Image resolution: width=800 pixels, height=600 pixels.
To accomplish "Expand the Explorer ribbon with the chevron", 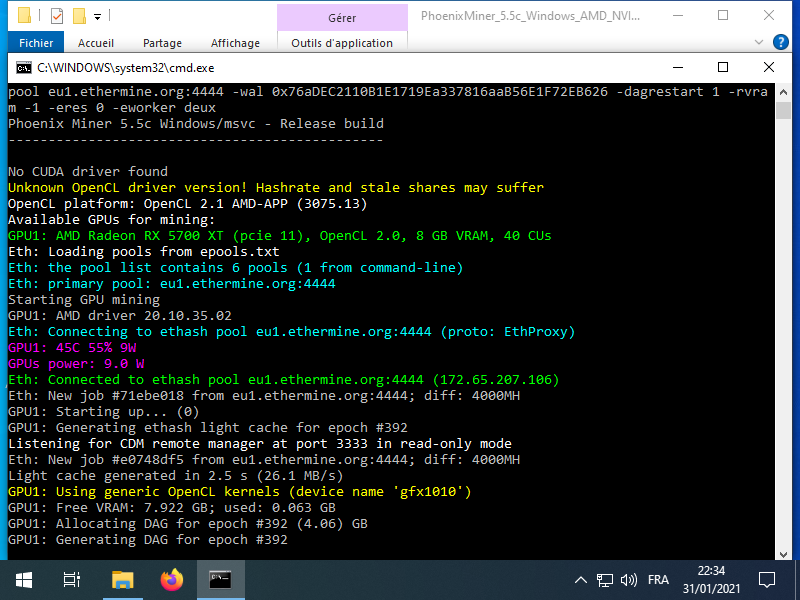I will tap(759, 42).
